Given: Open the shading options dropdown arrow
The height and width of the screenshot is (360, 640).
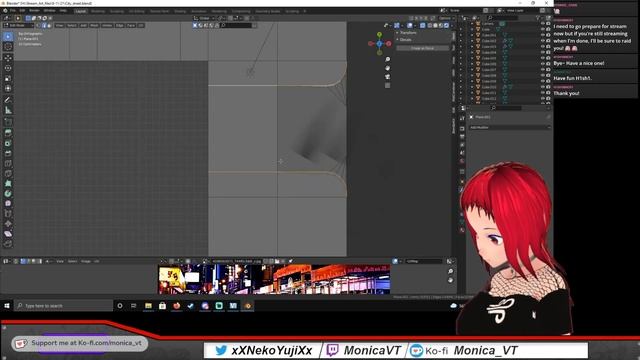Looking at the screenshot, I should tap(451, 25).
